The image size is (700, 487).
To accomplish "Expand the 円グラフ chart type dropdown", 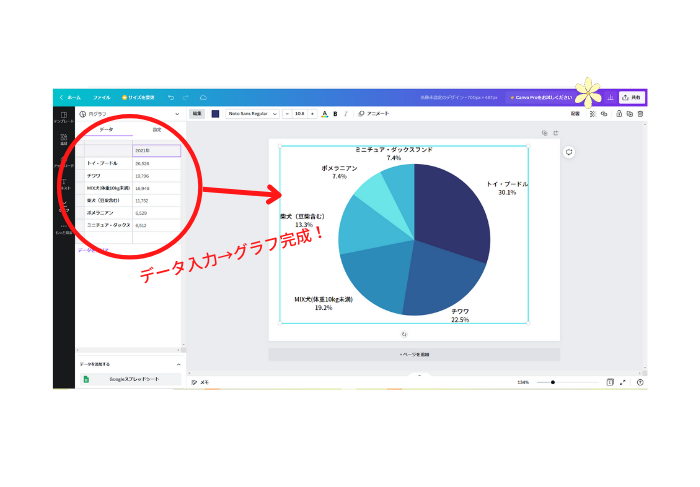I will pos(129,114).
